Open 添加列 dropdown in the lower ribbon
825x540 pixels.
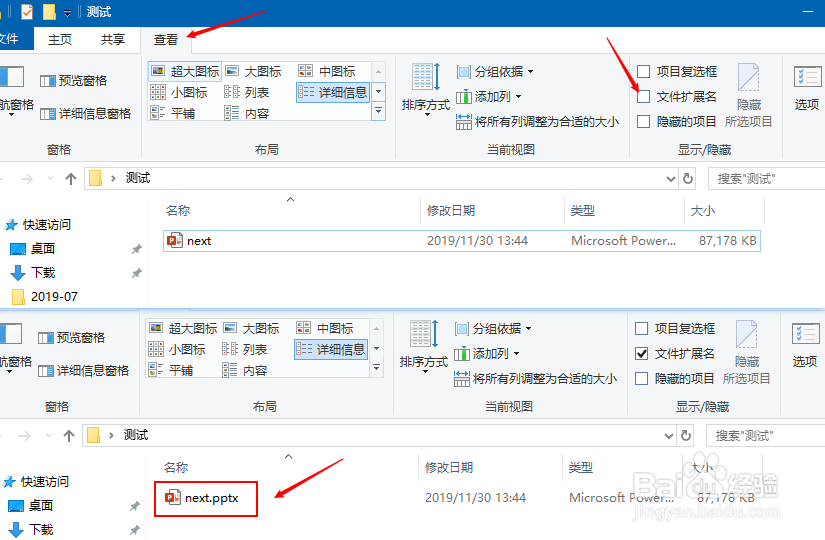(487, 354)
